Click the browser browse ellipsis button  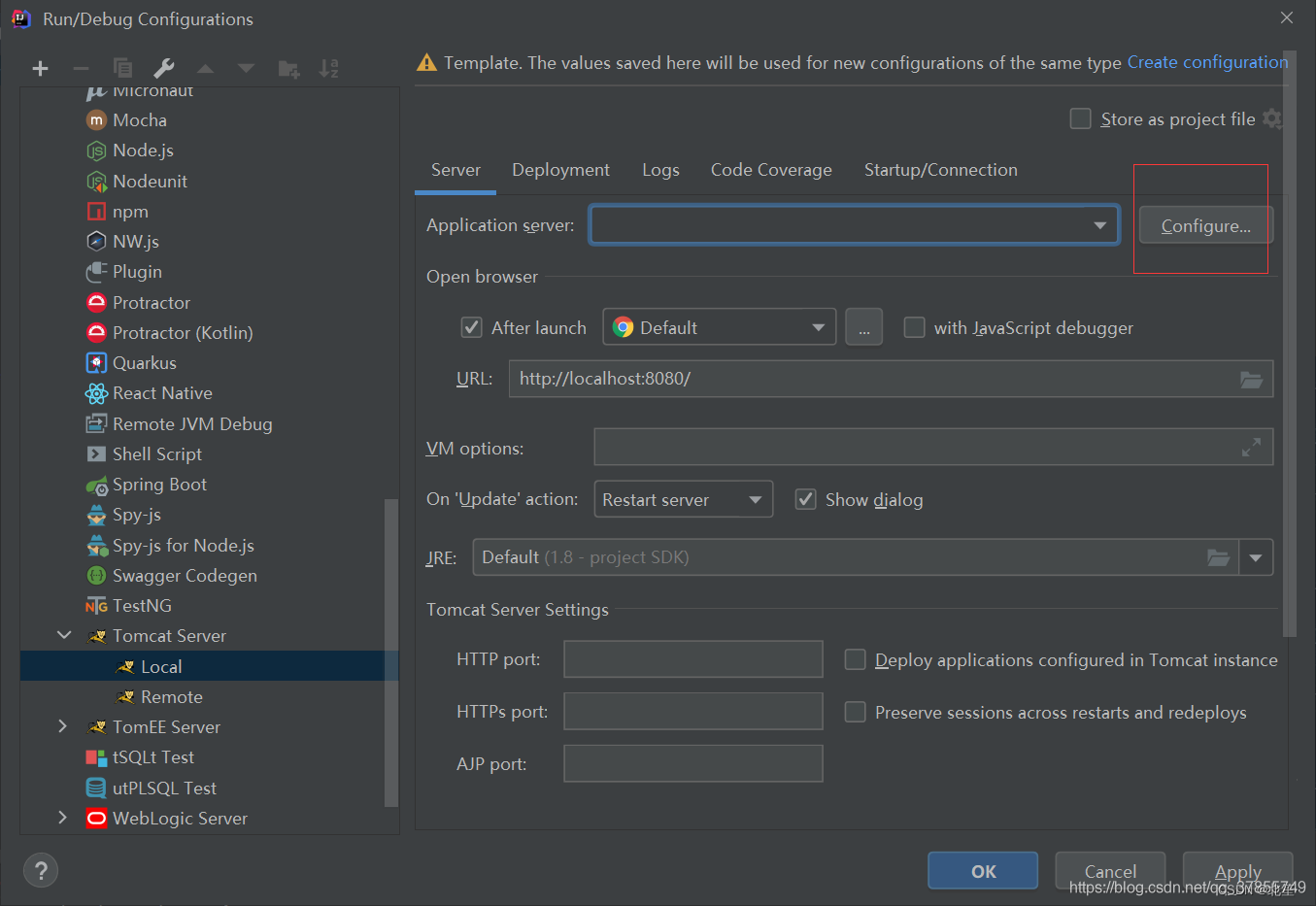[863, 327]
